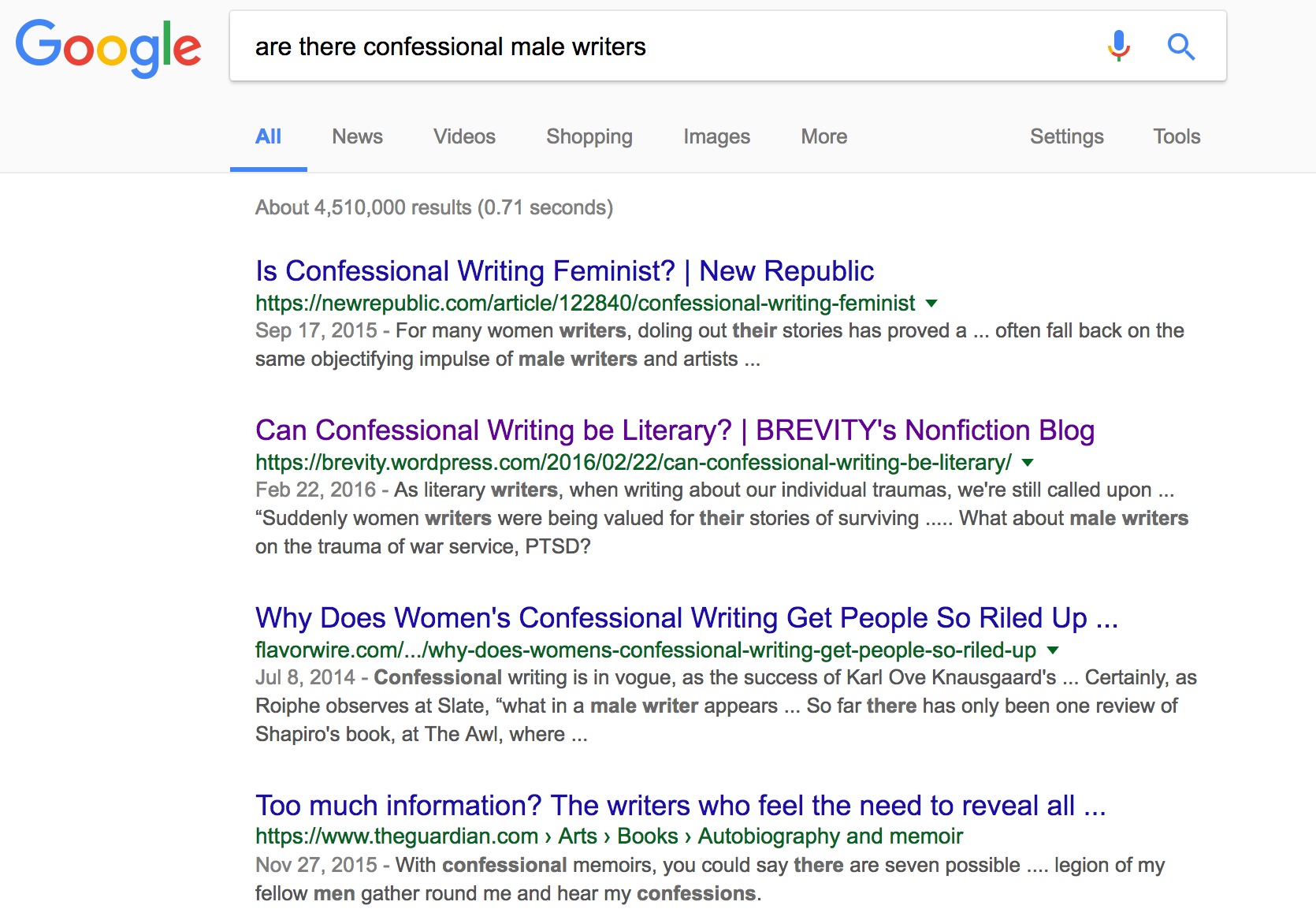The image size is (1316, 924).
Task: Click the 'Jul 8, 2014' snippet date
Action: (x=305, y=677)
